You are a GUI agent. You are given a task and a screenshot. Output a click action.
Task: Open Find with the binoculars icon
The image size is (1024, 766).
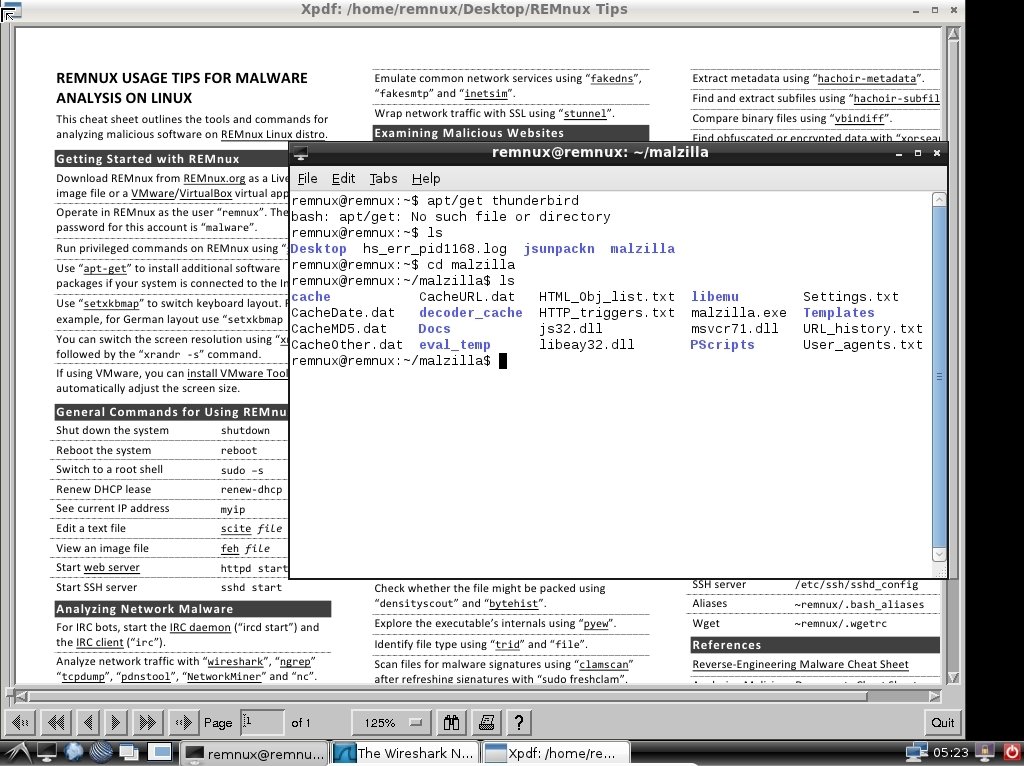pyautogui.click(x=451, y=722)
